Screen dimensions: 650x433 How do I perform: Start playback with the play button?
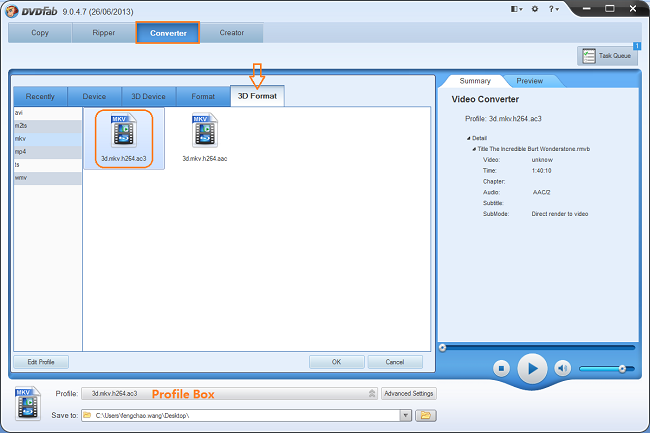tap(532, 368)
